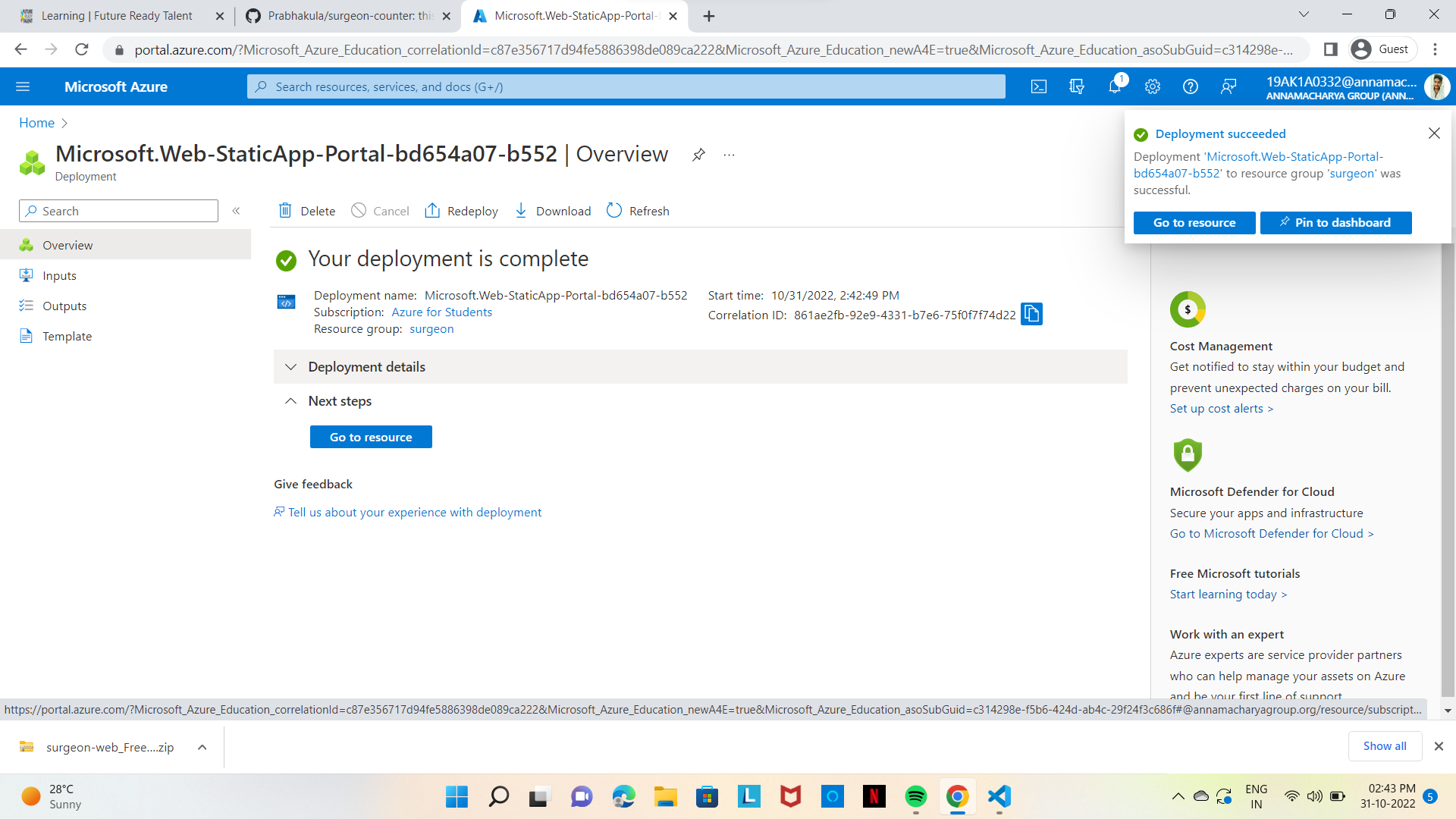Open Azure Cloud Shell from top bar
1456x819 pixels.
(1038, 86)
